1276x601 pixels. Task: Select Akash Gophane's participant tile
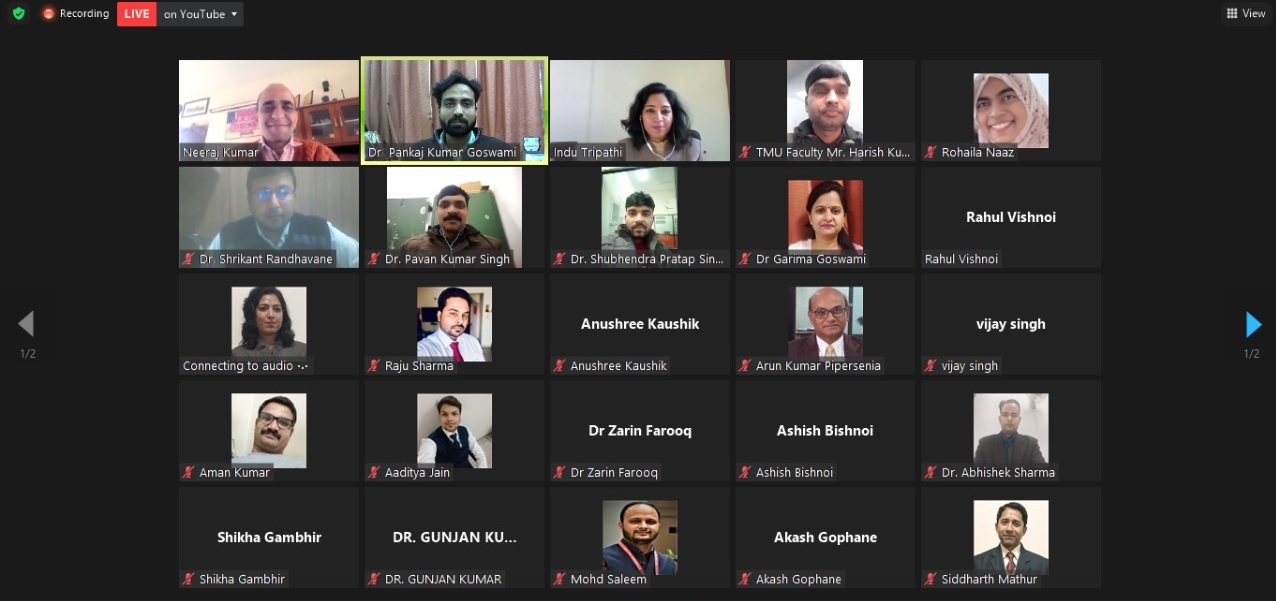[x=825, y=537]
